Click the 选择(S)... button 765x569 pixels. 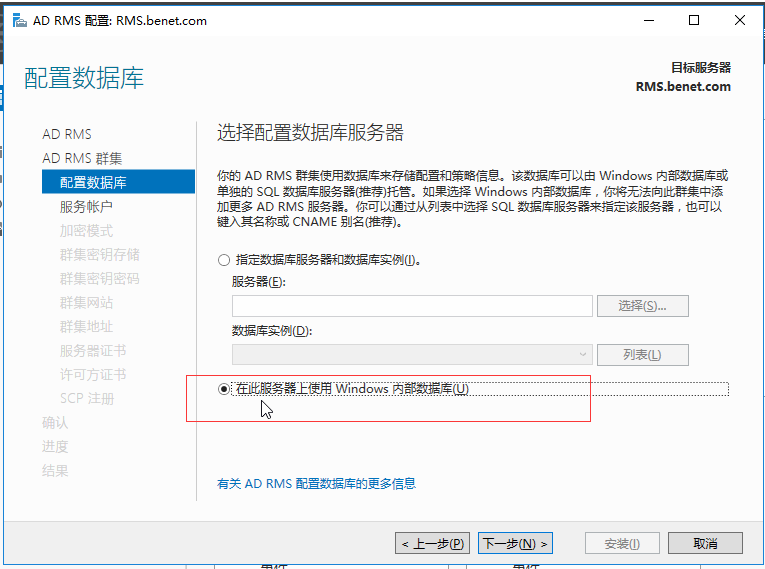click(x=643, y=306)
